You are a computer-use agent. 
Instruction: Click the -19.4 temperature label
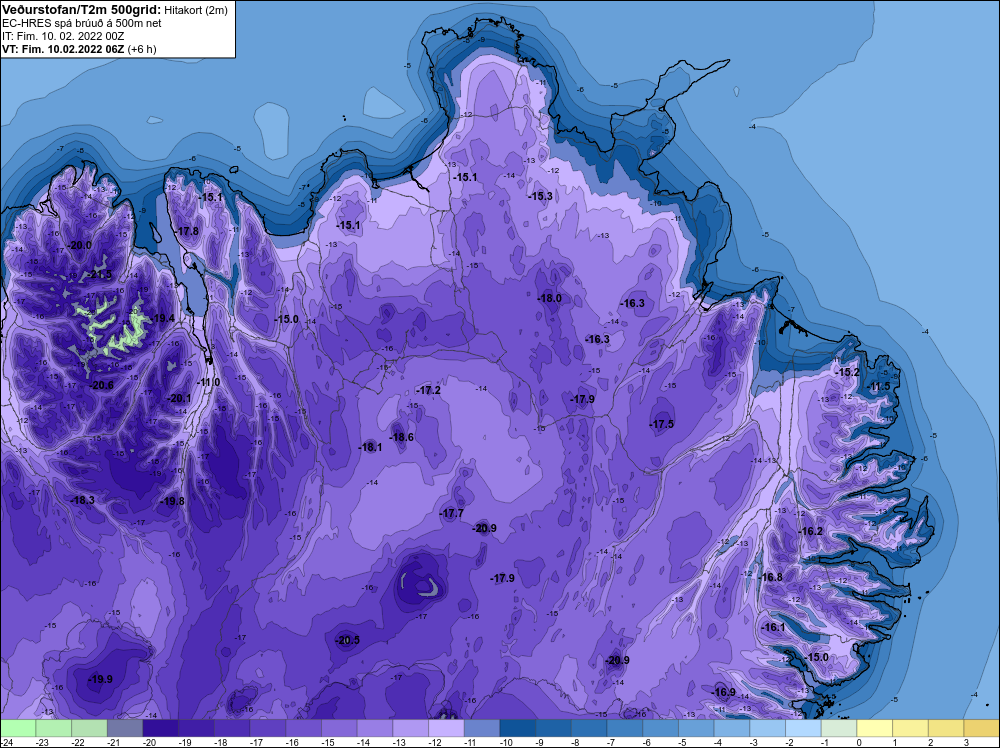163,318
